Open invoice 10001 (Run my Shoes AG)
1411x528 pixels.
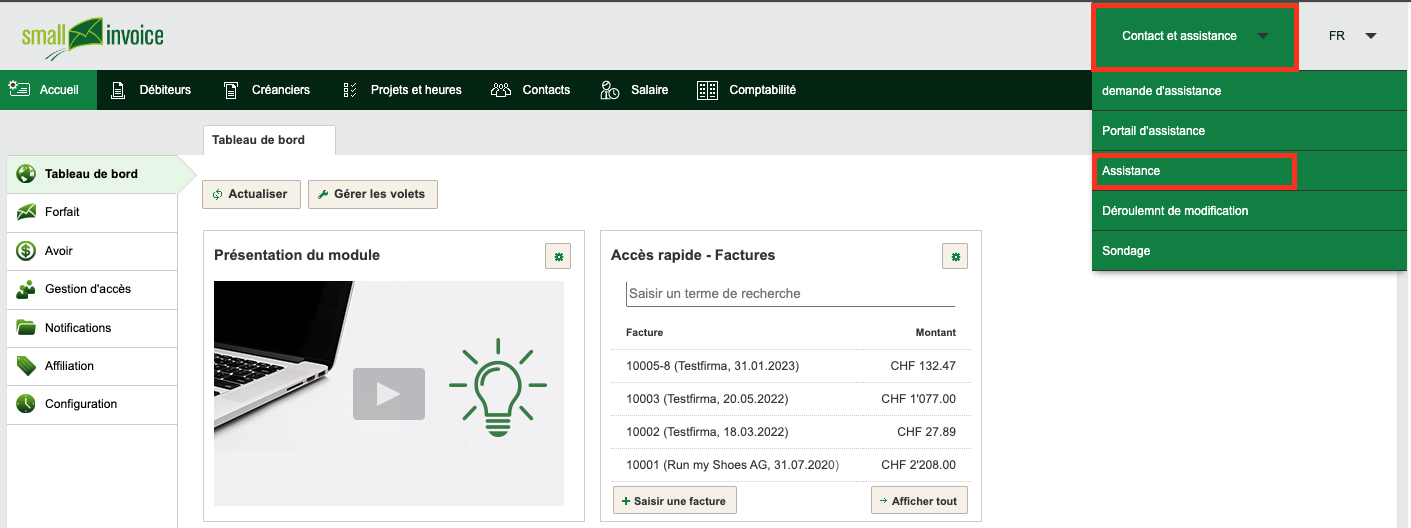click(732, 465)
